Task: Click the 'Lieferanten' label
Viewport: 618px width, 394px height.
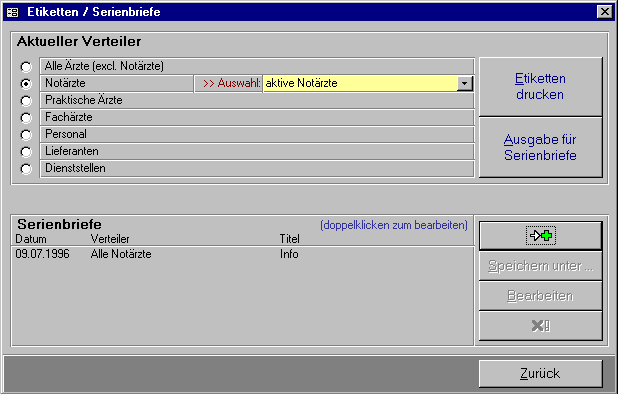Action: pos(257,151)
